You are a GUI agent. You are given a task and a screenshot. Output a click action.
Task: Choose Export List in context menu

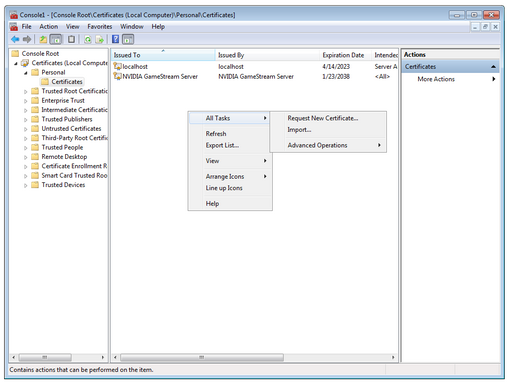[x=230, y=145]
